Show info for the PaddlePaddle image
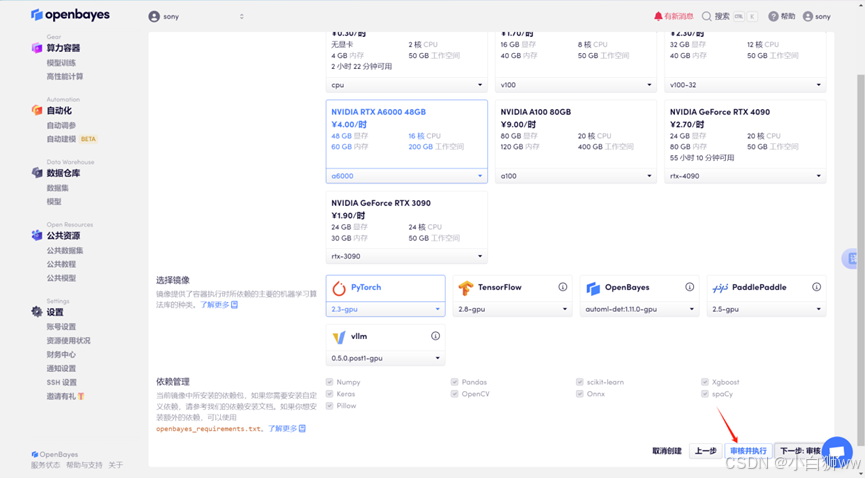Screen dimensions: 865x478 pos(816,287)
